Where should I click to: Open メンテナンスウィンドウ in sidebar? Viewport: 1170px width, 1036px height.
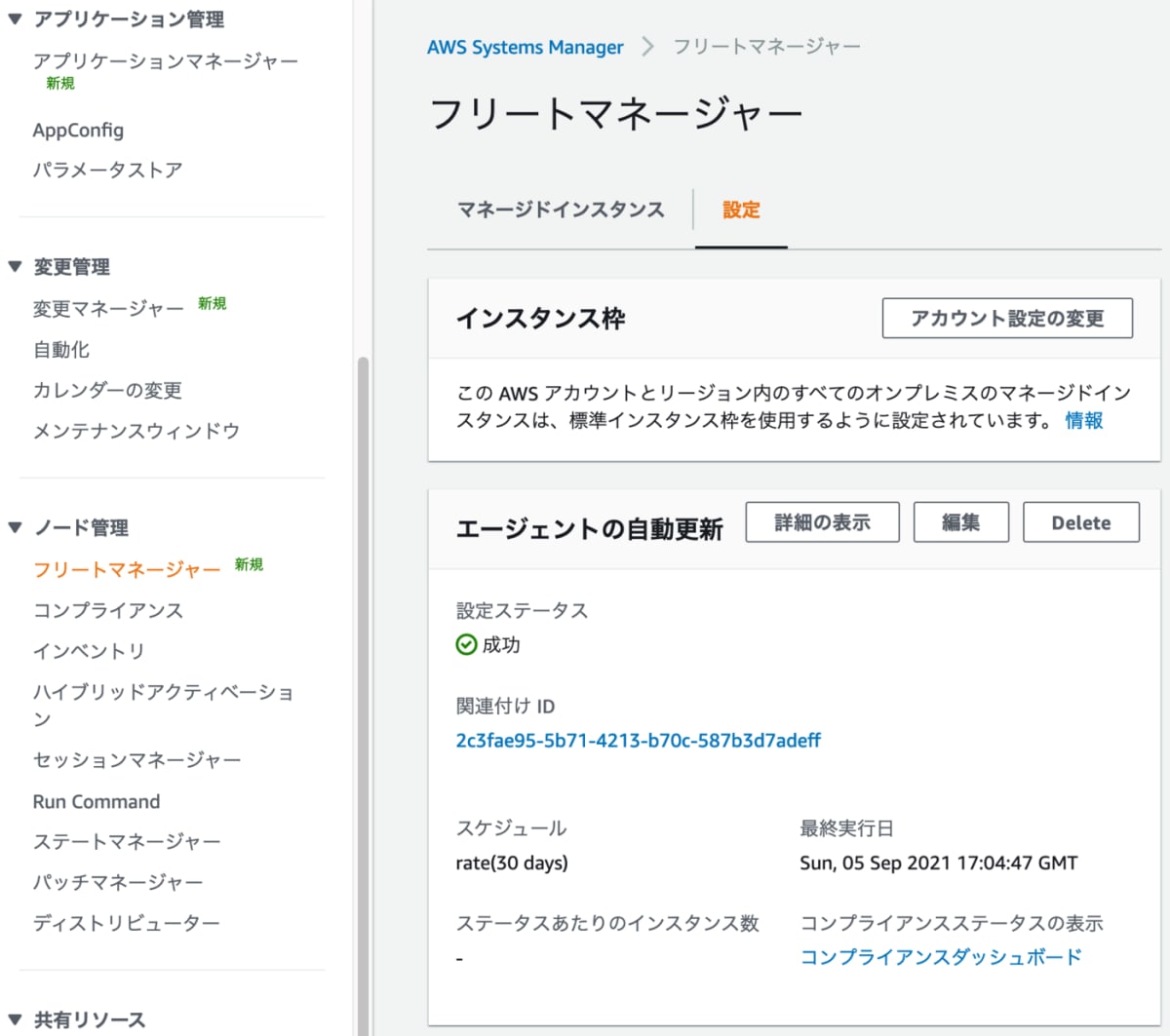click(136, 431)
